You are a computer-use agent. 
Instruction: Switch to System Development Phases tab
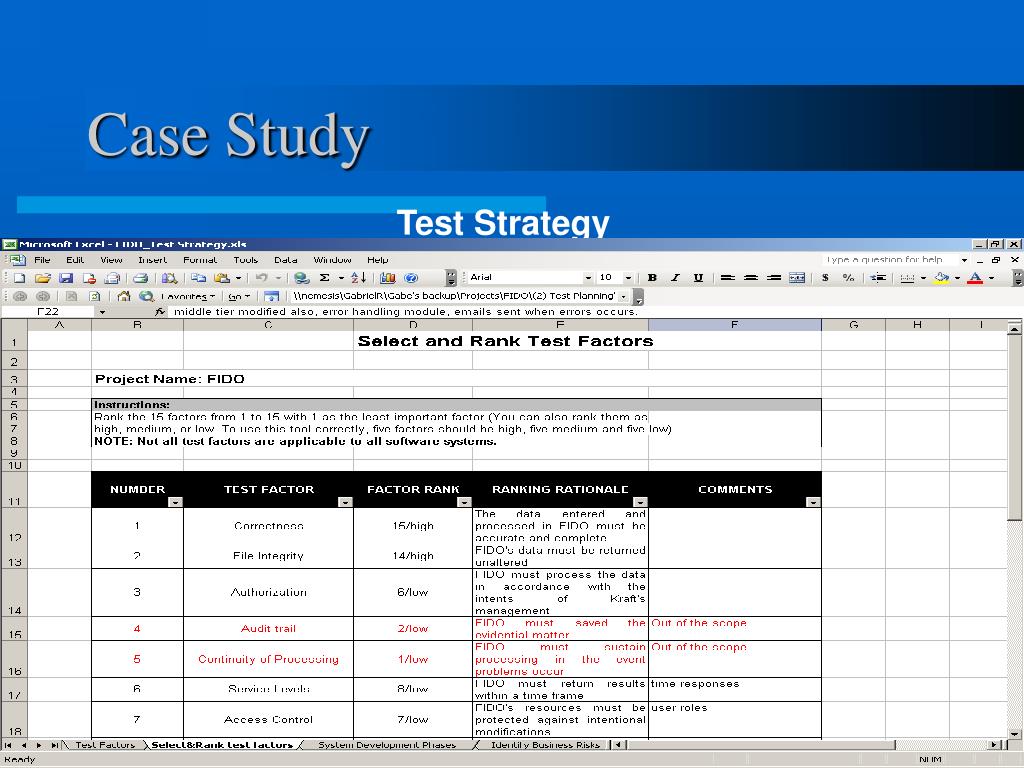pos(387,745)
